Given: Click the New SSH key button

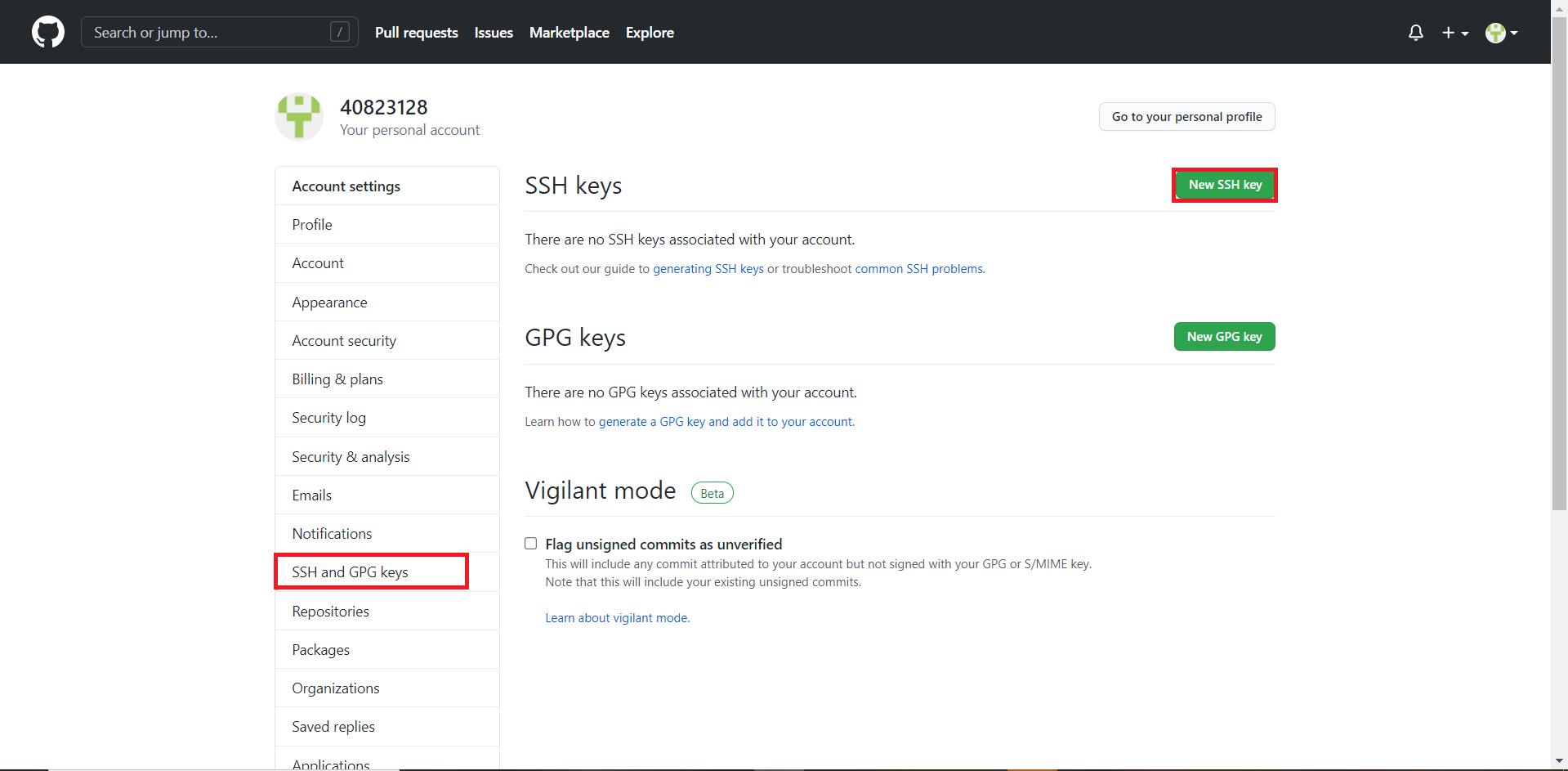Looking at the screenshot, I should [x=1224, y=185].
